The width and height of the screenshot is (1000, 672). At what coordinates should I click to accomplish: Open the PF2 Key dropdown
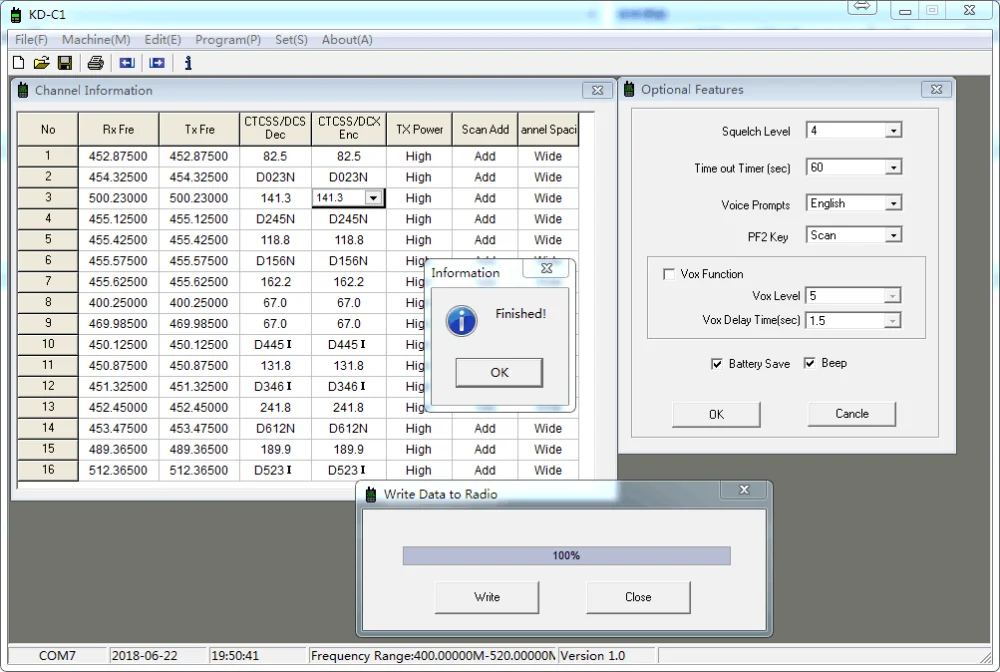tap(893, 236)
